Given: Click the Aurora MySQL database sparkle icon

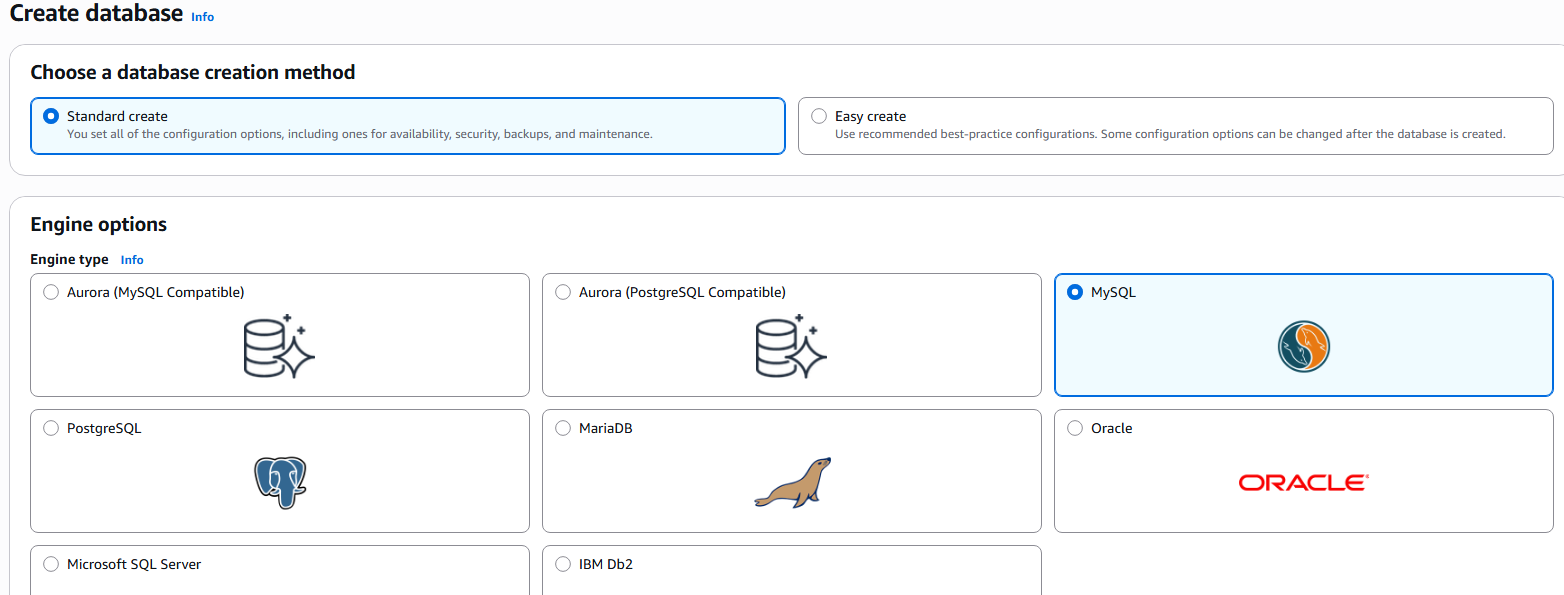Looking at the screenshot, I should 280,346.
